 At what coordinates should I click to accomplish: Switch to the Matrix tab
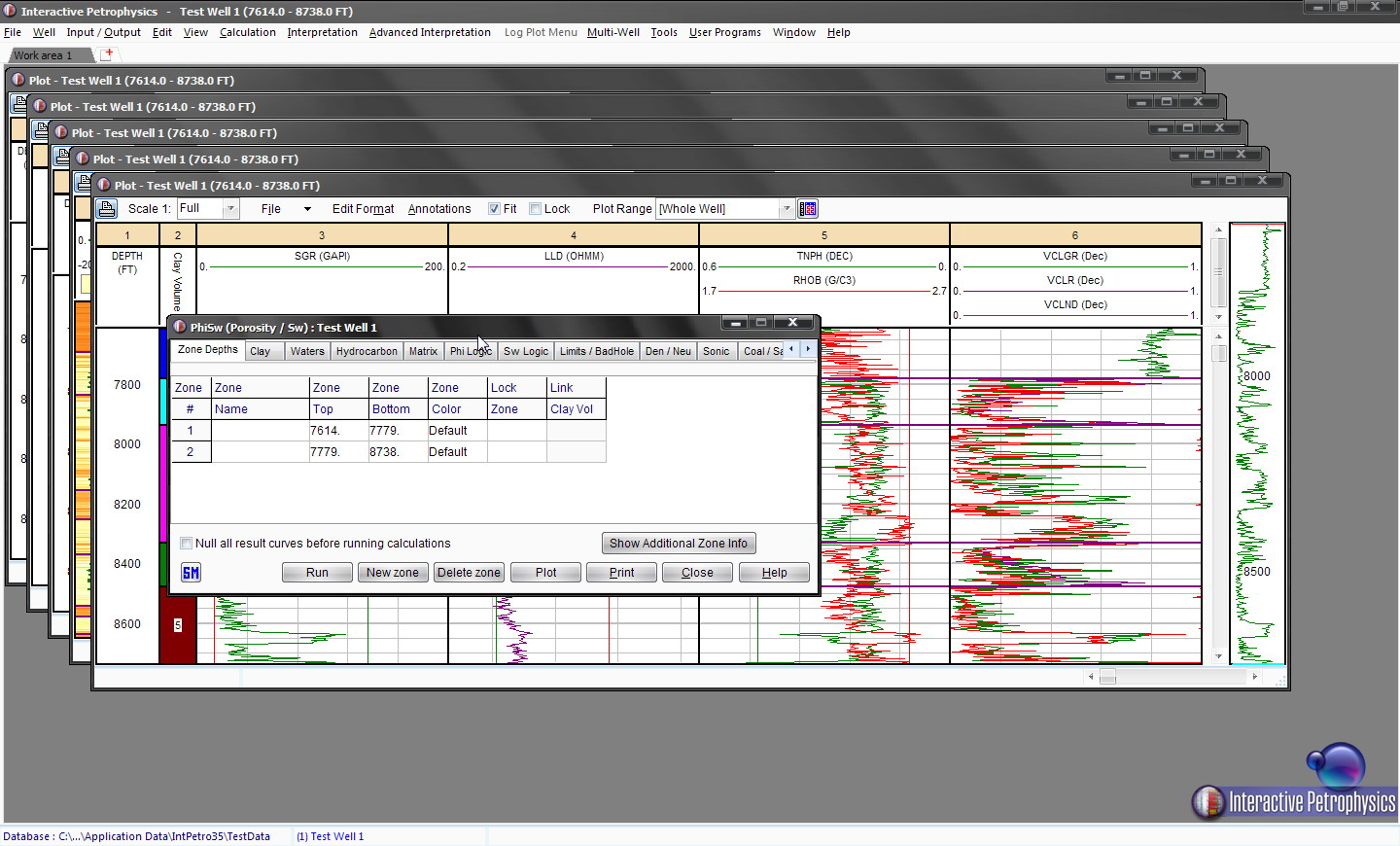423,352
